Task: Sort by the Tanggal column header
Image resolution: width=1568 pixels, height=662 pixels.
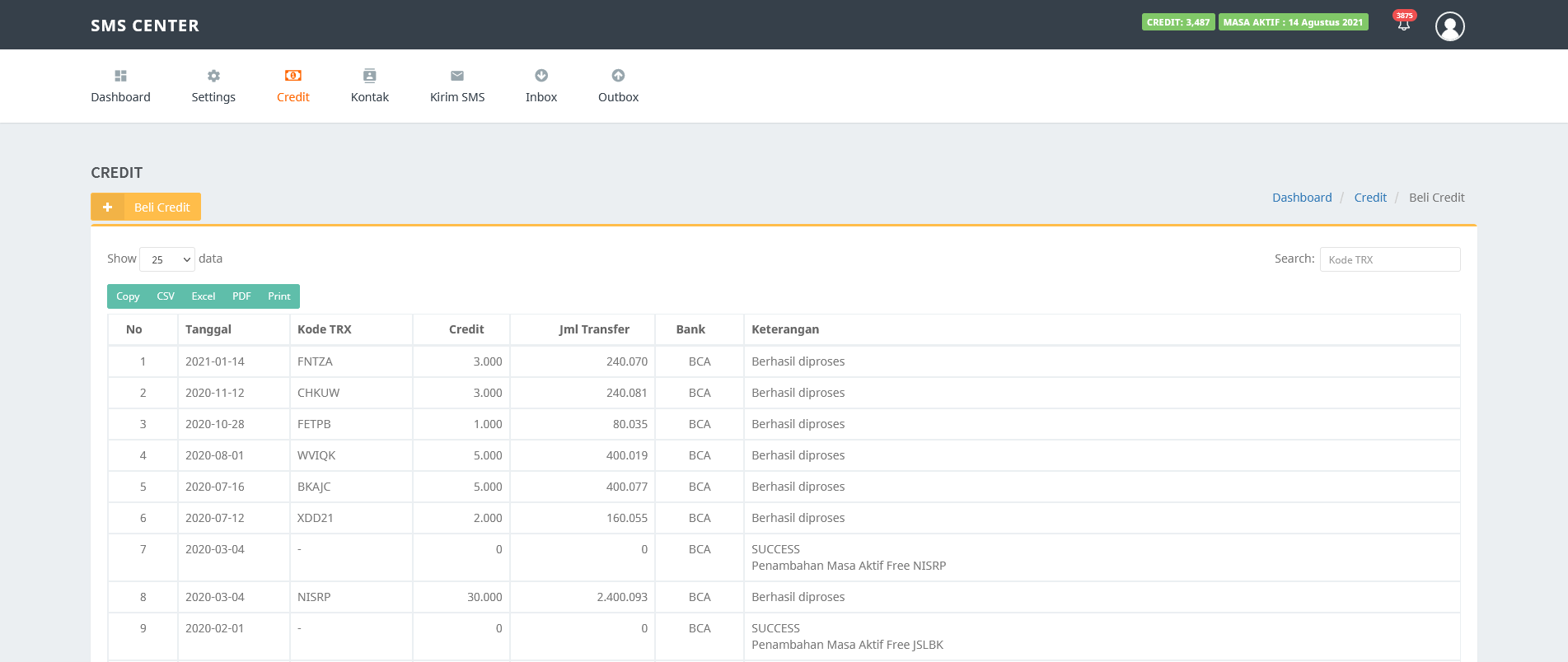Action: click(x=234, y=329)
